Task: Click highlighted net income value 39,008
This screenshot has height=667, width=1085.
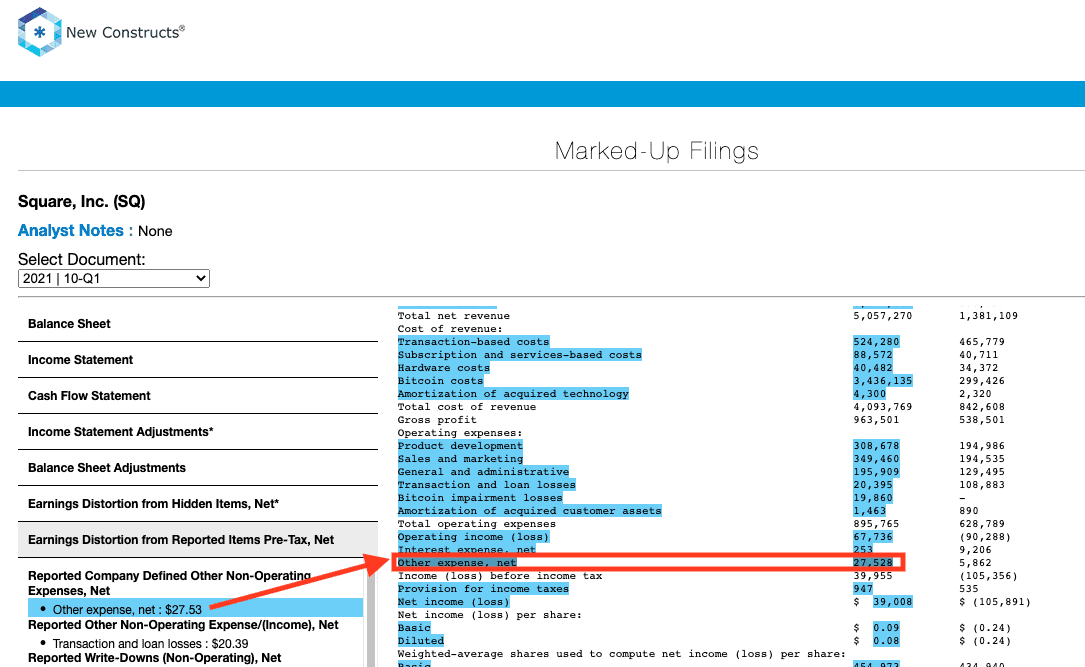Action: 893,602
